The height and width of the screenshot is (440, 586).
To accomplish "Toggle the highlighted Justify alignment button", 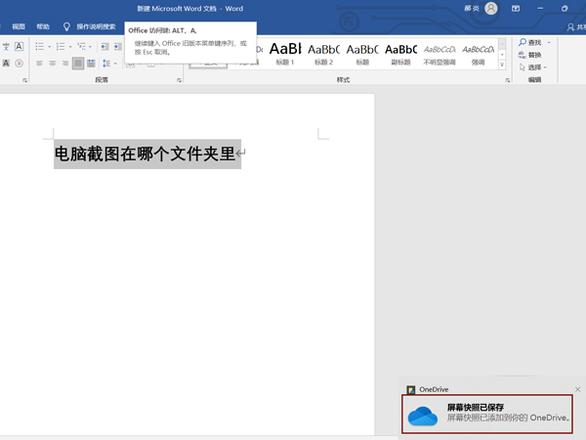I will pos(78,63).
